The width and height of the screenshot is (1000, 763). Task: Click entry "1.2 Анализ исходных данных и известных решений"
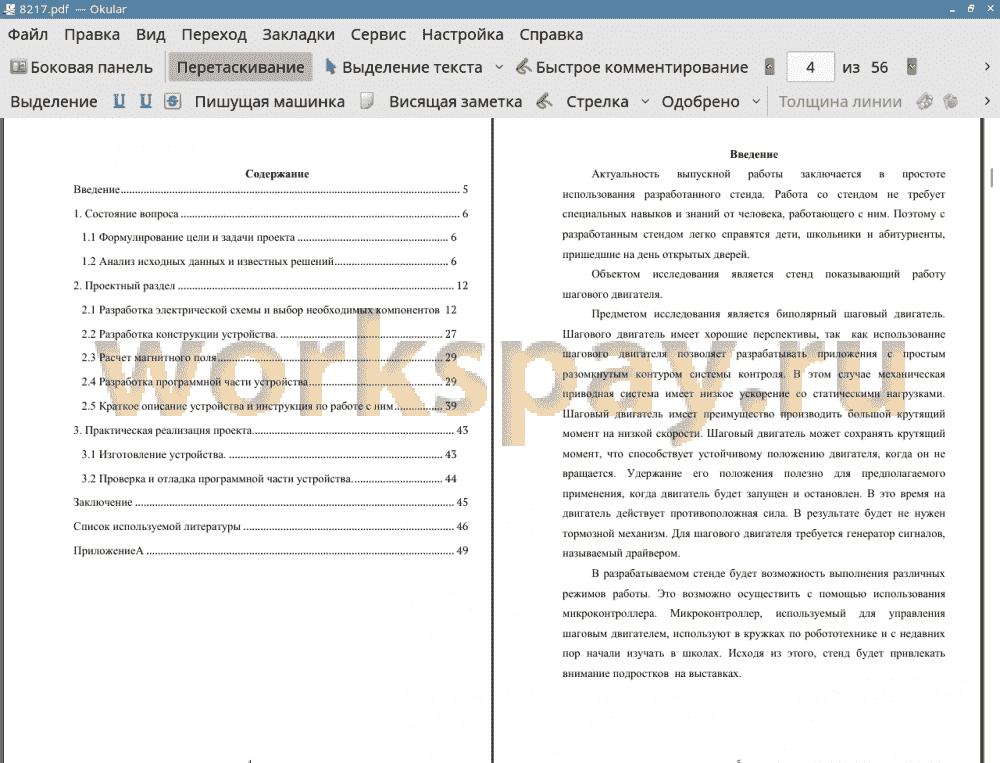coord(269,262)
